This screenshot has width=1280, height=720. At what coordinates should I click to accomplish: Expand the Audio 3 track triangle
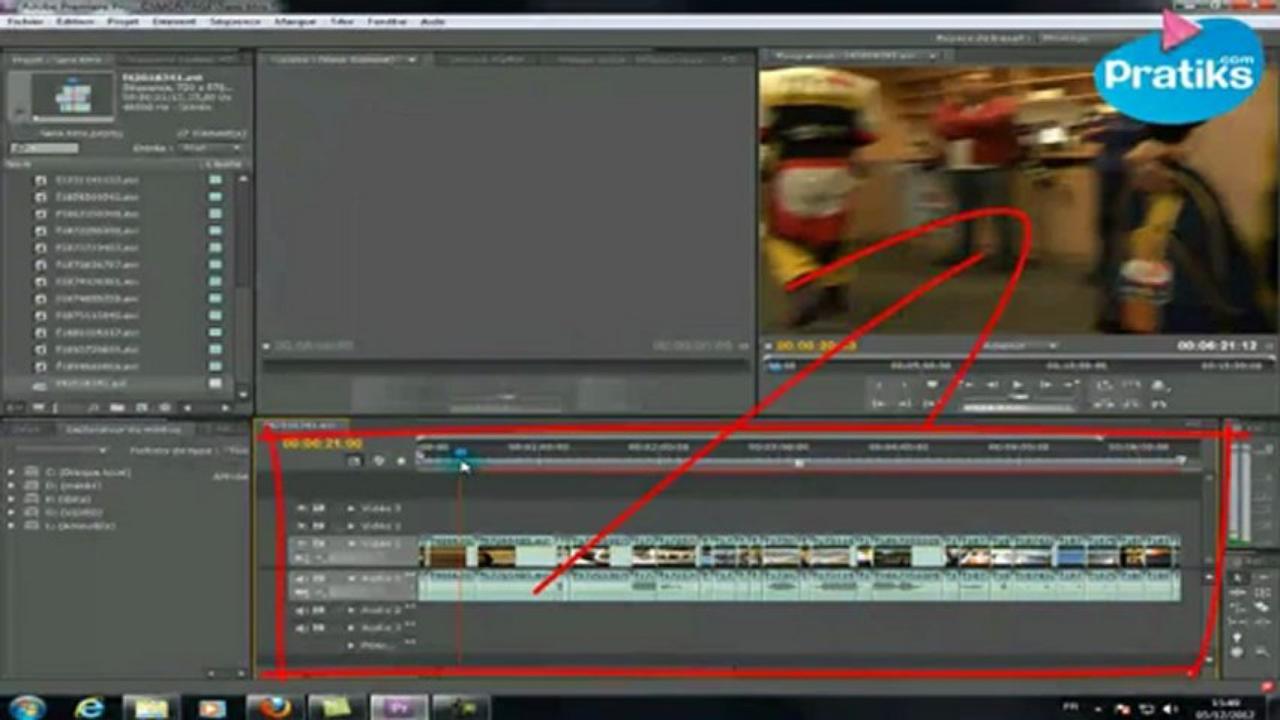click(x=350, y=628)
